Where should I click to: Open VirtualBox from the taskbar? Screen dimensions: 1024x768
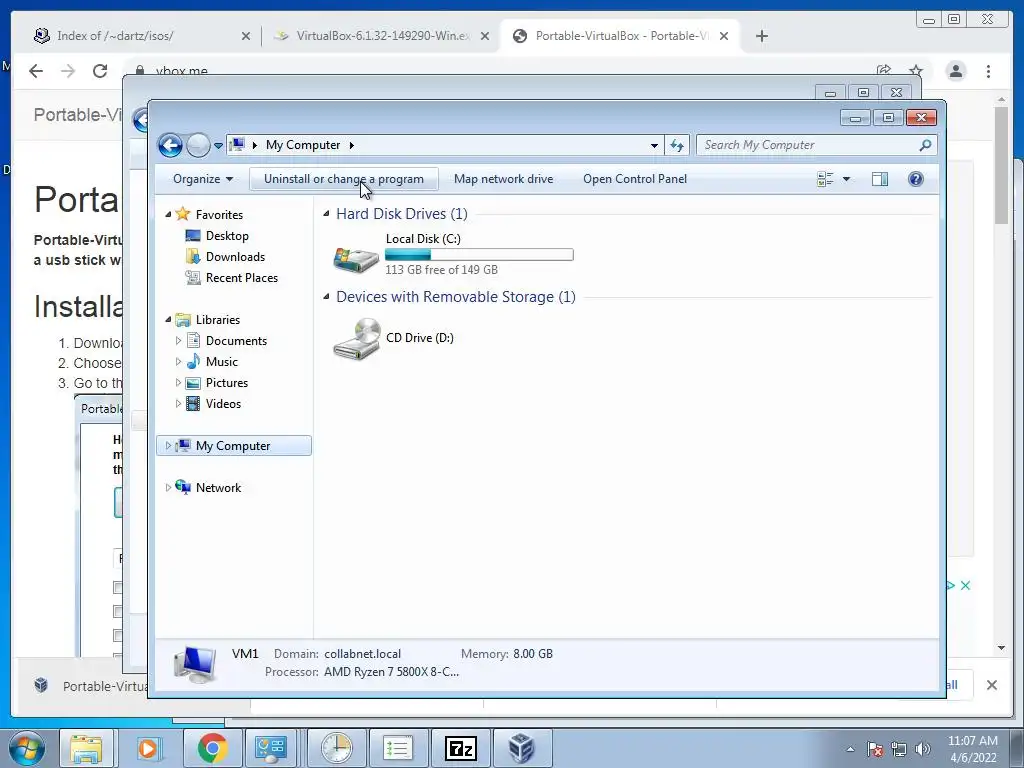(x=521, y=748)
